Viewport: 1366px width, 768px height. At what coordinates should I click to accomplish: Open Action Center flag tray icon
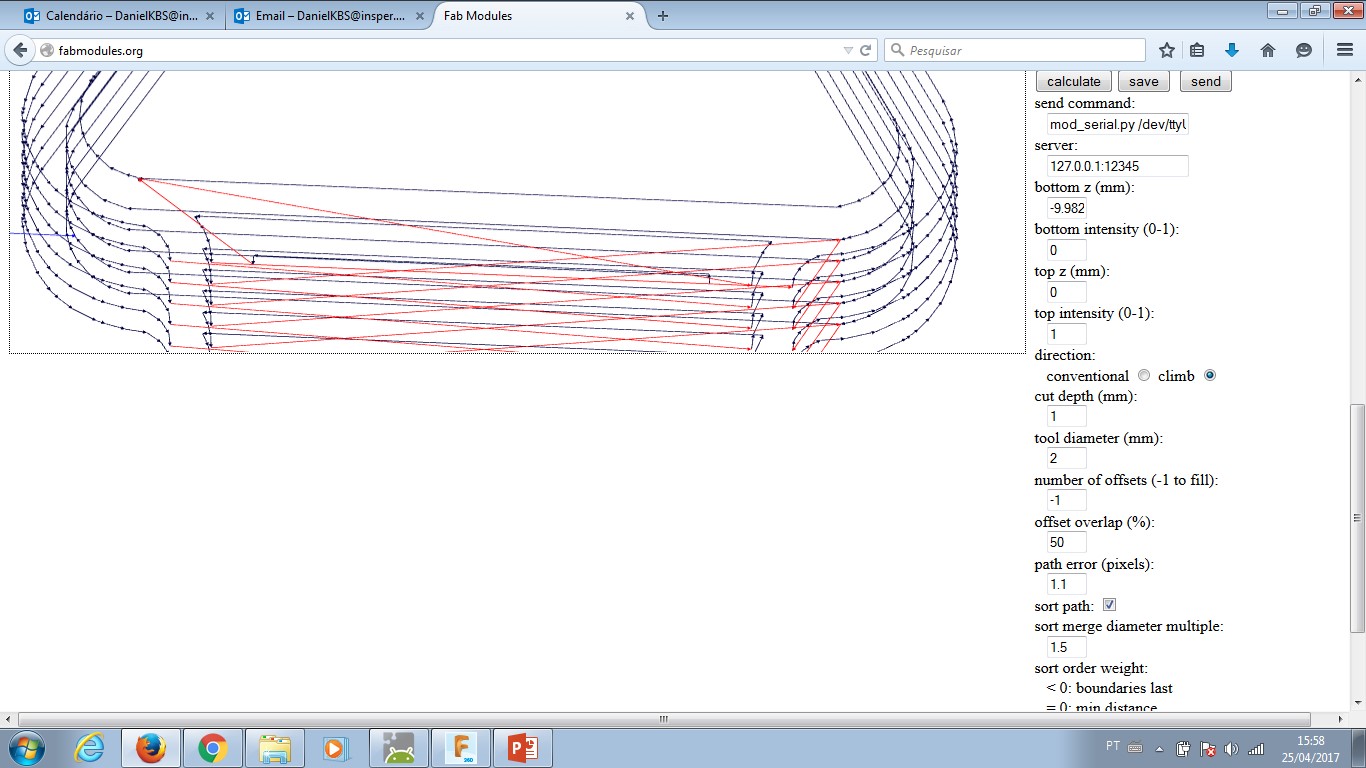1207,748
